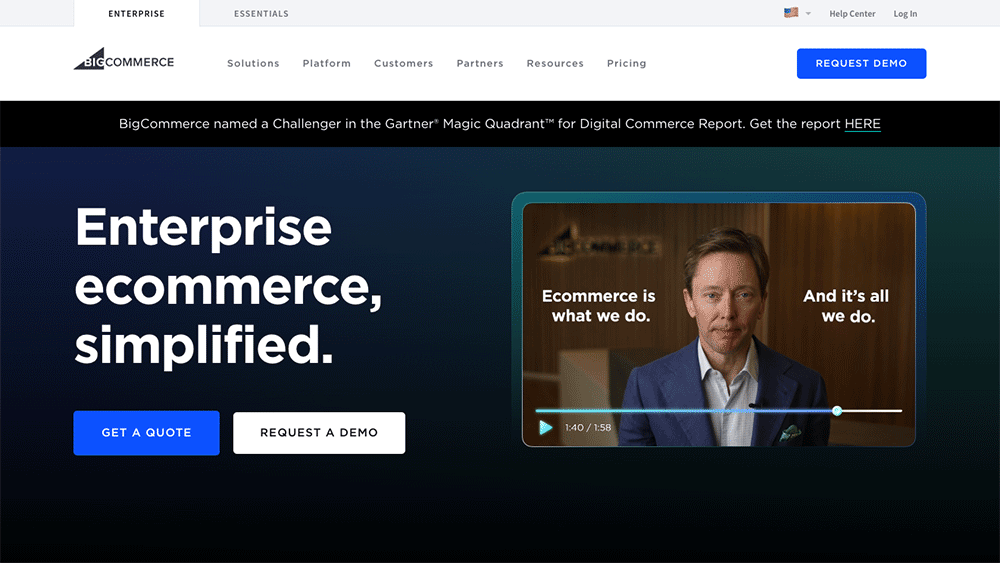Click the BigCommerce logo

124,59
